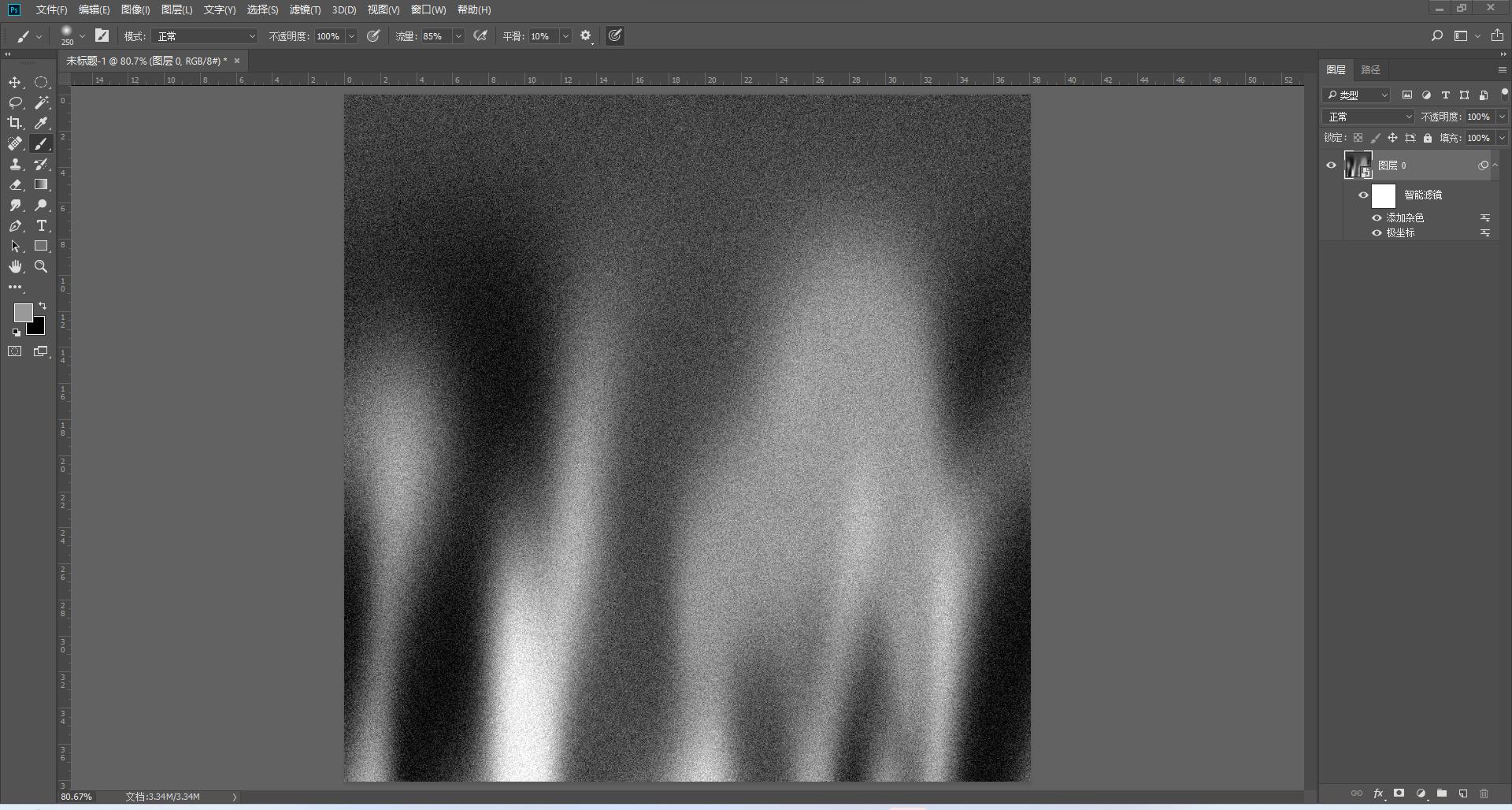
Task: Select the Move tool
Action: point(15,83)
